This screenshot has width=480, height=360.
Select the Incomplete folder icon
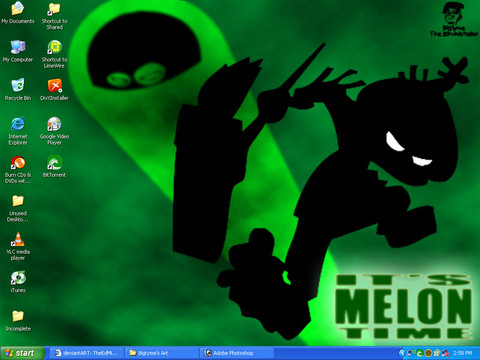coord(18,320)
